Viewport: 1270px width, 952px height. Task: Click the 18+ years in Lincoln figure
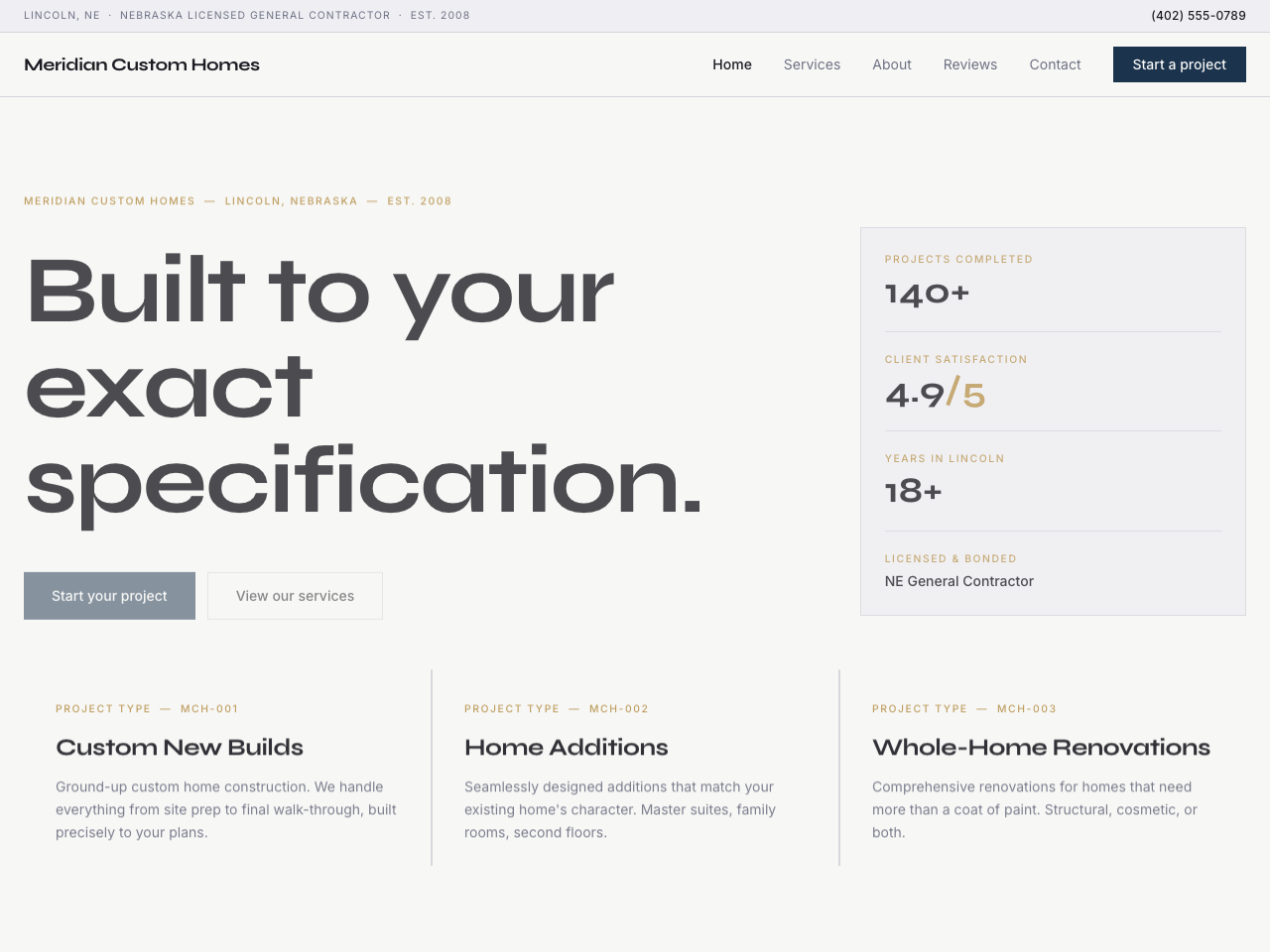pyautogui.click(x=913, y=492)
